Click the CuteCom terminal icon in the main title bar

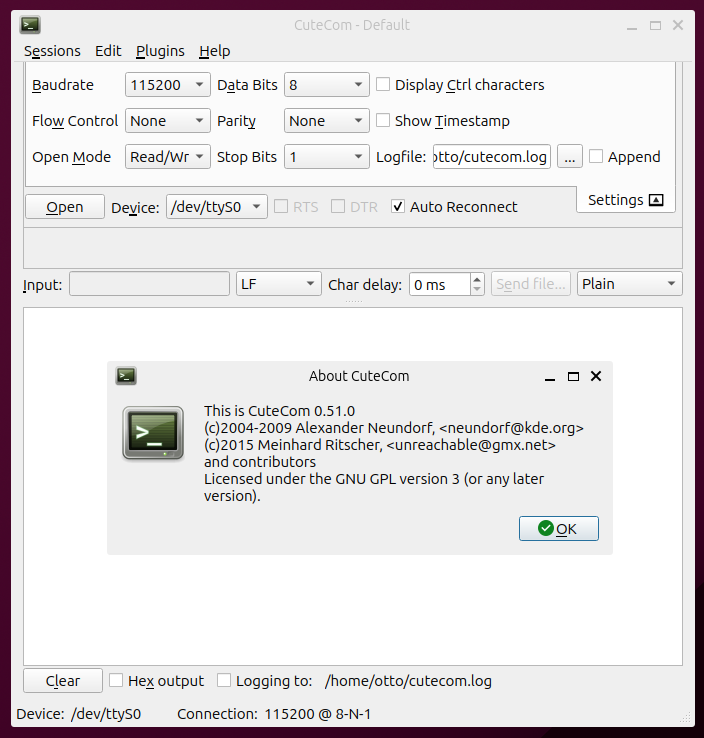pyautogui.click(x=30, y=25)
